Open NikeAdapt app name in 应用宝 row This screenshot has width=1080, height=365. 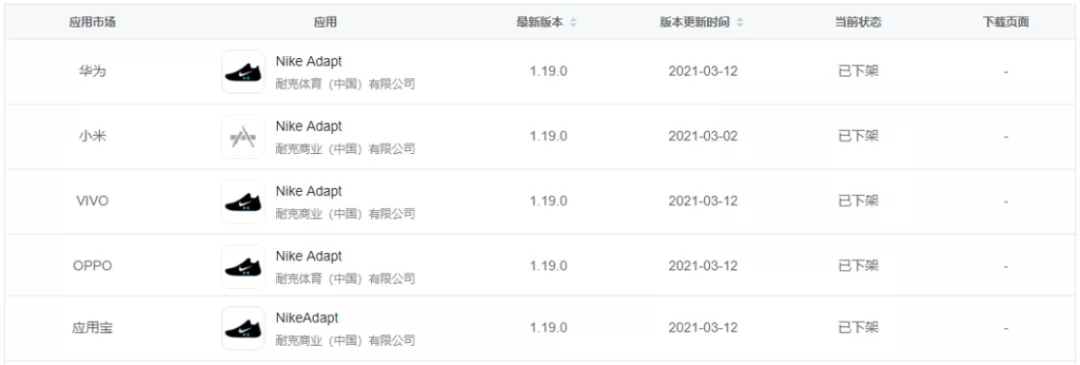[x=307, y=318]
